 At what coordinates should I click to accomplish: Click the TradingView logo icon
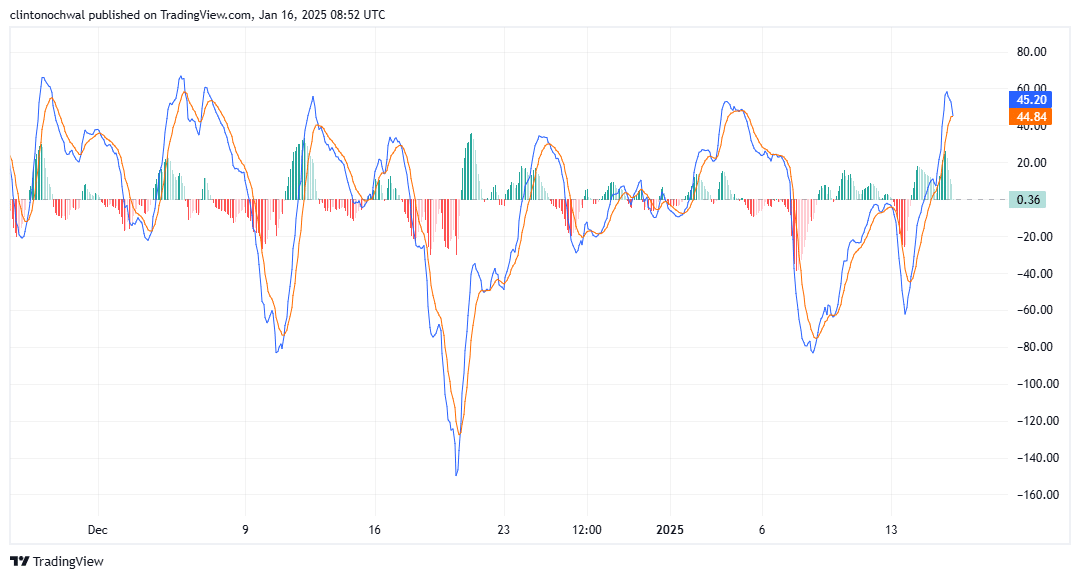[19, 562]
